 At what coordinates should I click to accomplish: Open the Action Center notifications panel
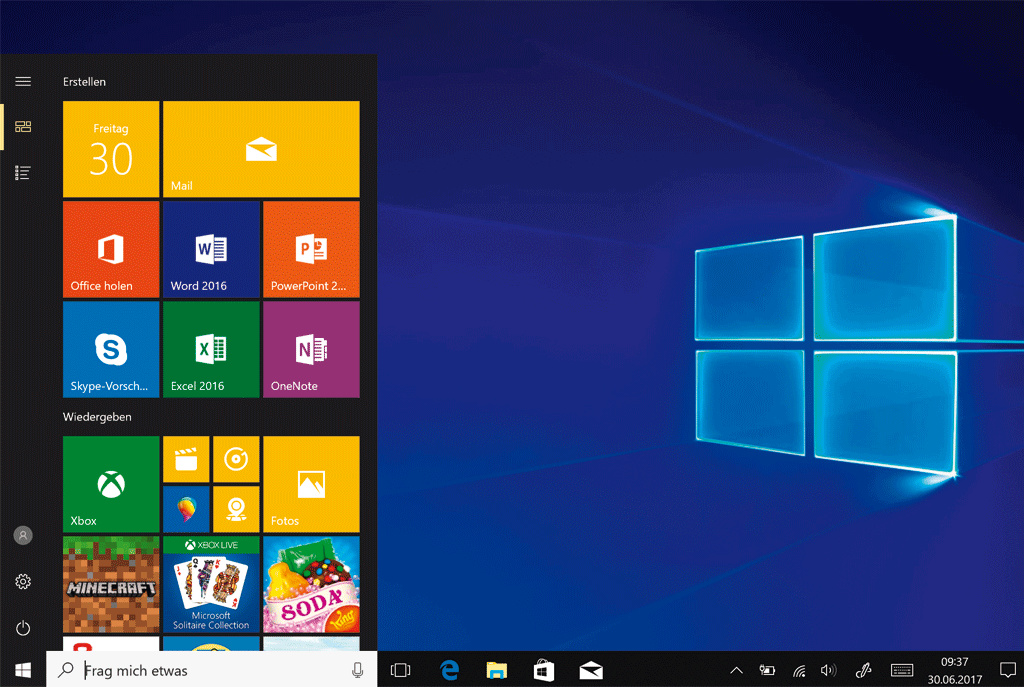(x=1007, y=670)
